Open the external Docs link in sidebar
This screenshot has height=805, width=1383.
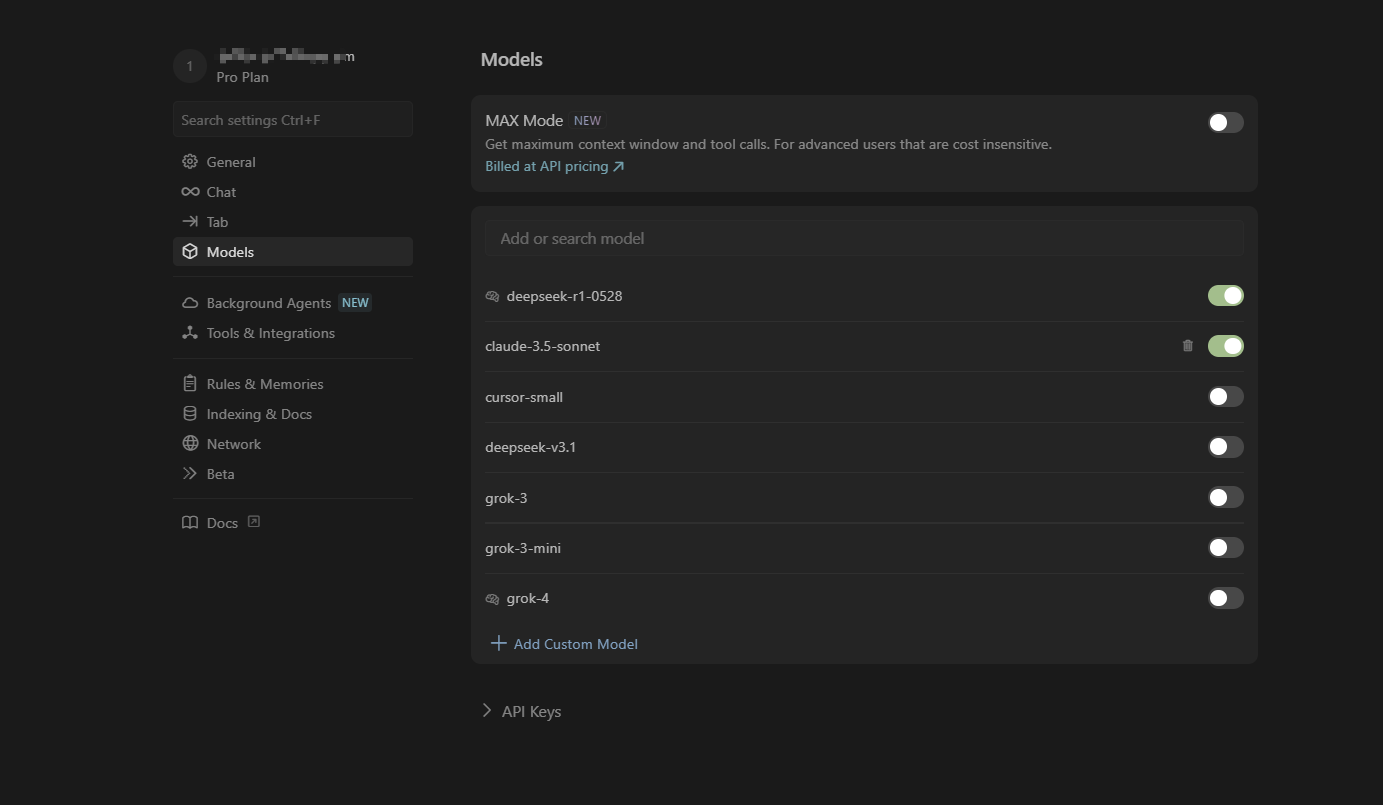pyautogui.click(x=222, y=523)
